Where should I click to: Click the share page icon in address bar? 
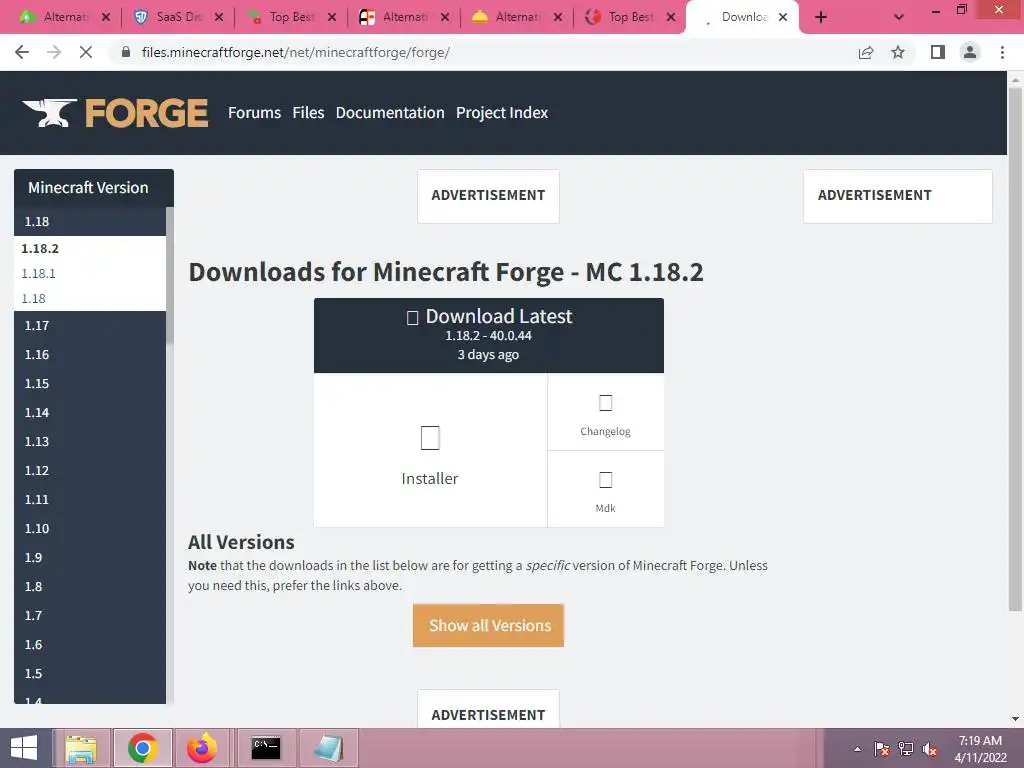[866, 52]
